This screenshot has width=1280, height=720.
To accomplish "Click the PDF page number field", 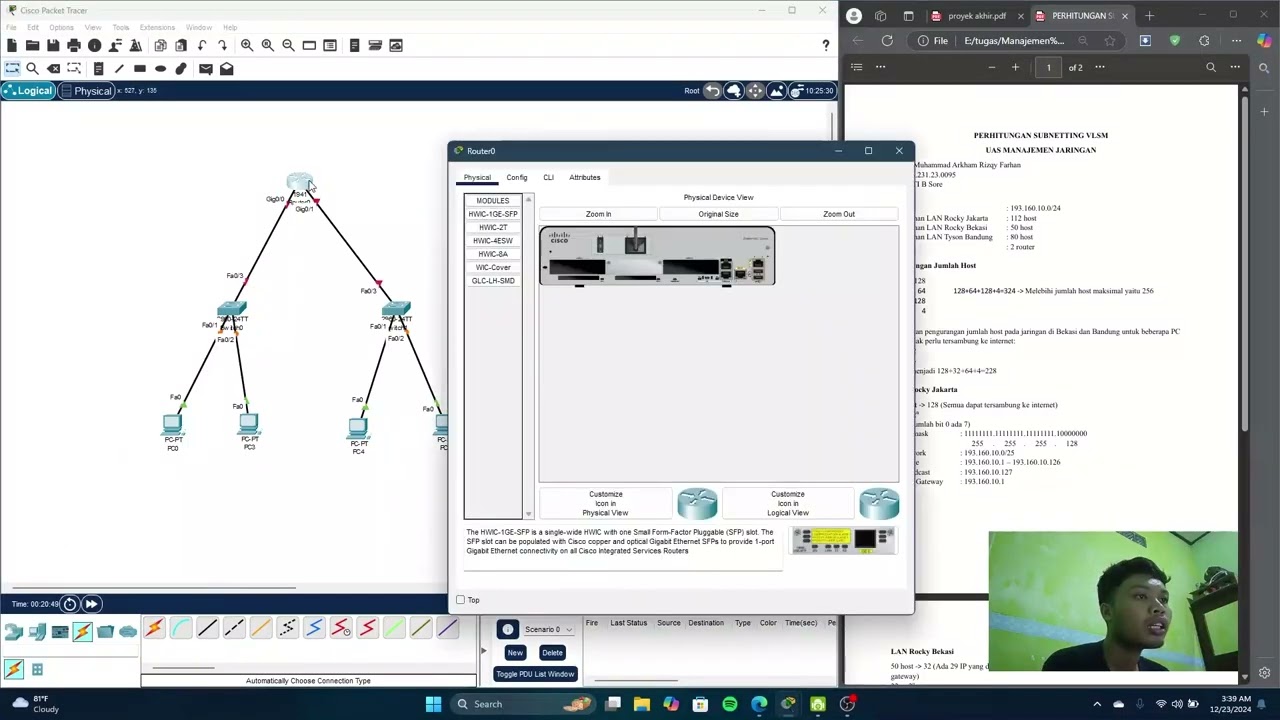I will click(1048, 67).
